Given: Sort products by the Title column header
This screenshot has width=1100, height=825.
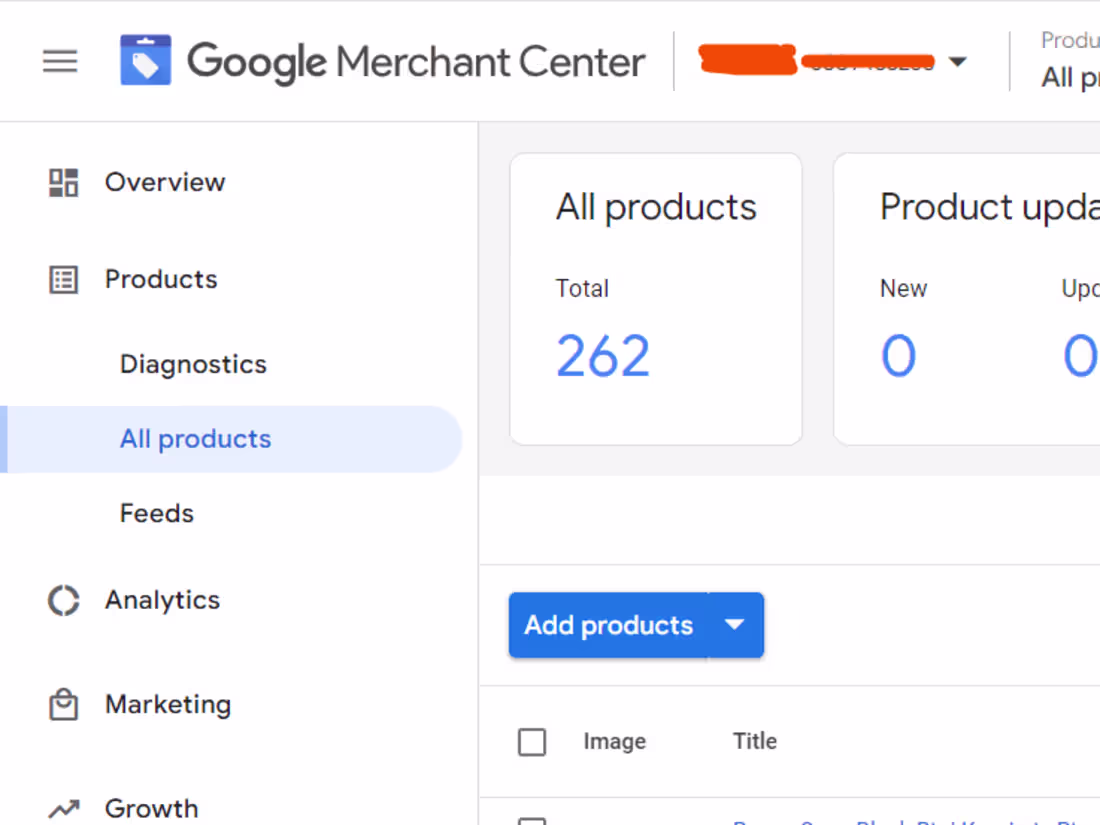Looking at the screenshot, I should 754,742.
